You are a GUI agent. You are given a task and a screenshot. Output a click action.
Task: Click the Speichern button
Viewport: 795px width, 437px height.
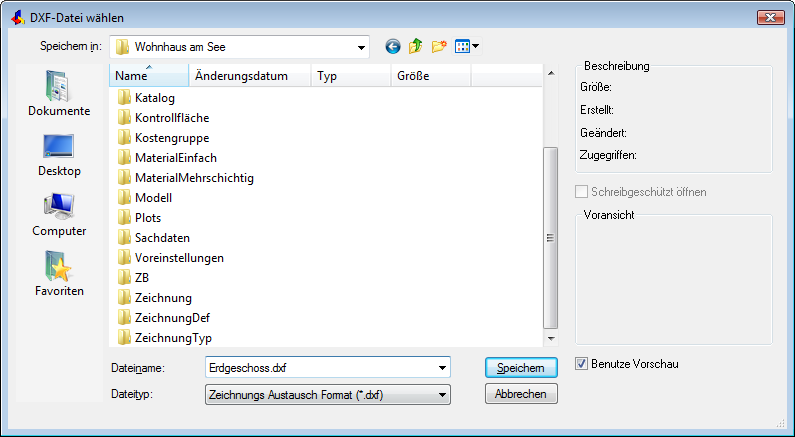tap(521, 368)
